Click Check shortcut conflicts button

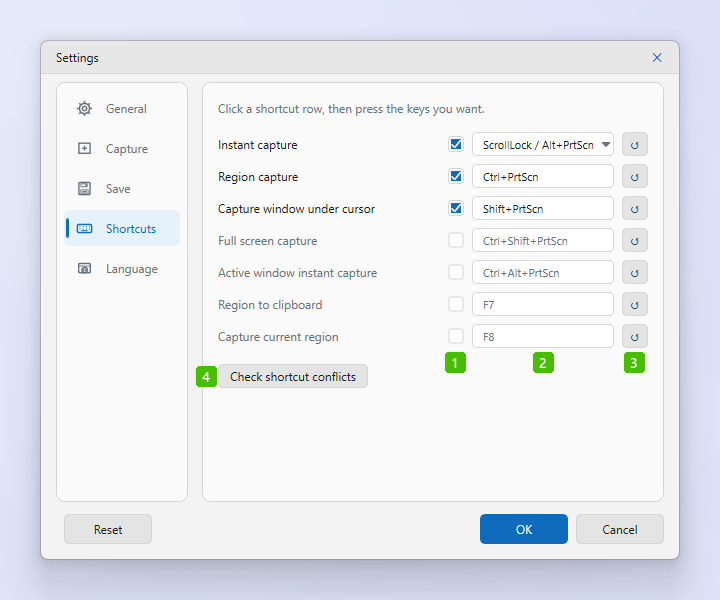pos(293,376)
